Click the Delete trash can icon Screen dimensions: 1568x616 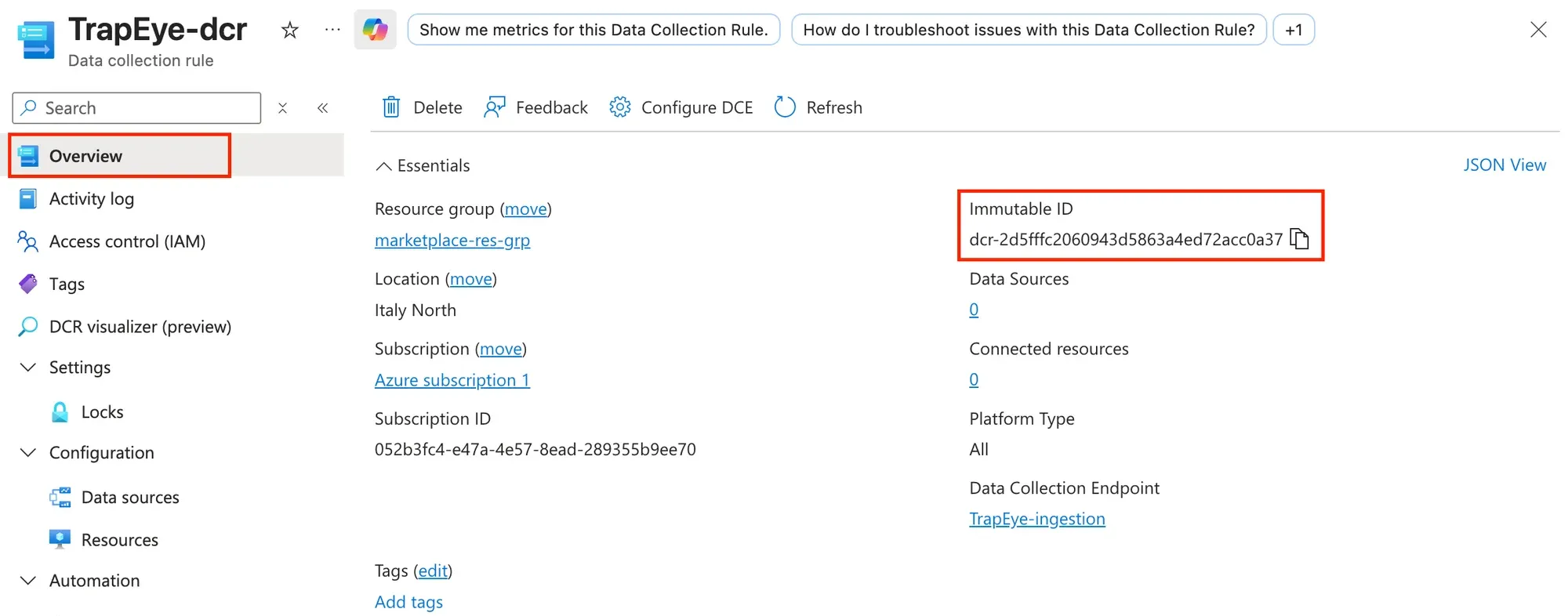click(x=391, y=107)
